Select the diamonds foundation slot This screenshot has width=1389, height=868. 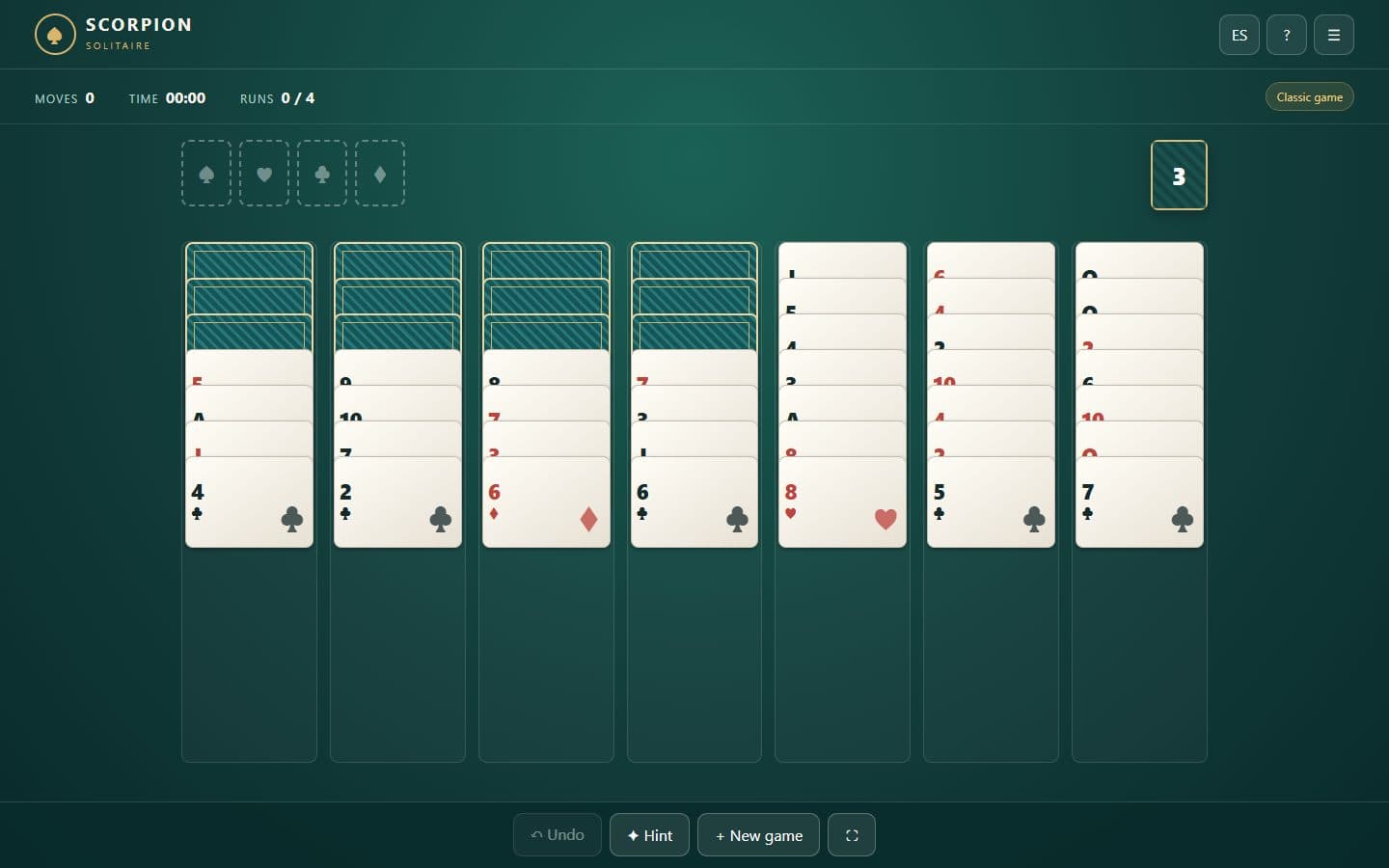tap(380, 174)
